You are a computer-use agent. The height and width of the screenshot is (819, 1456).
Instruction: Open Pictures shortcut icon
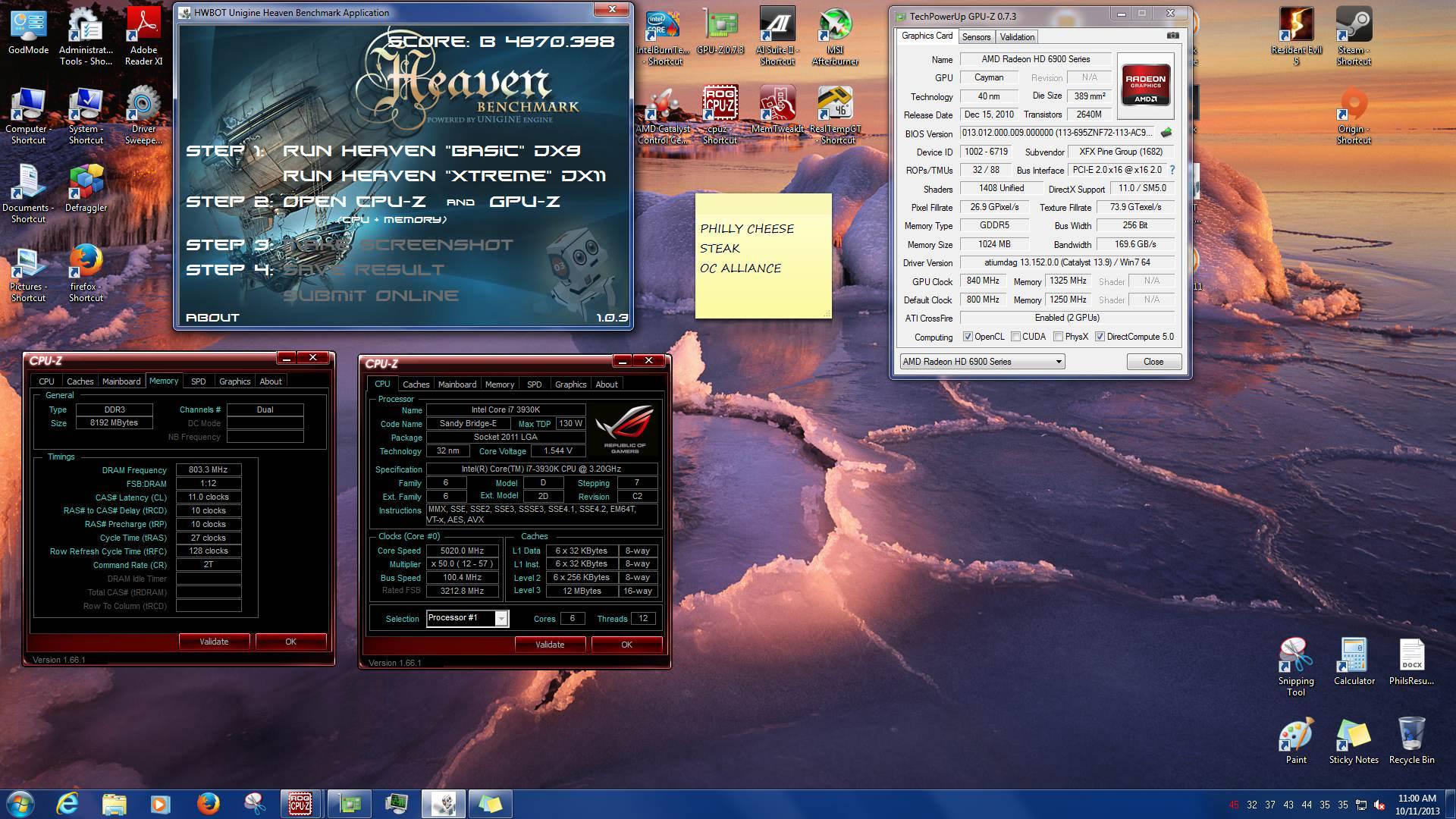[x=28, y=273]
